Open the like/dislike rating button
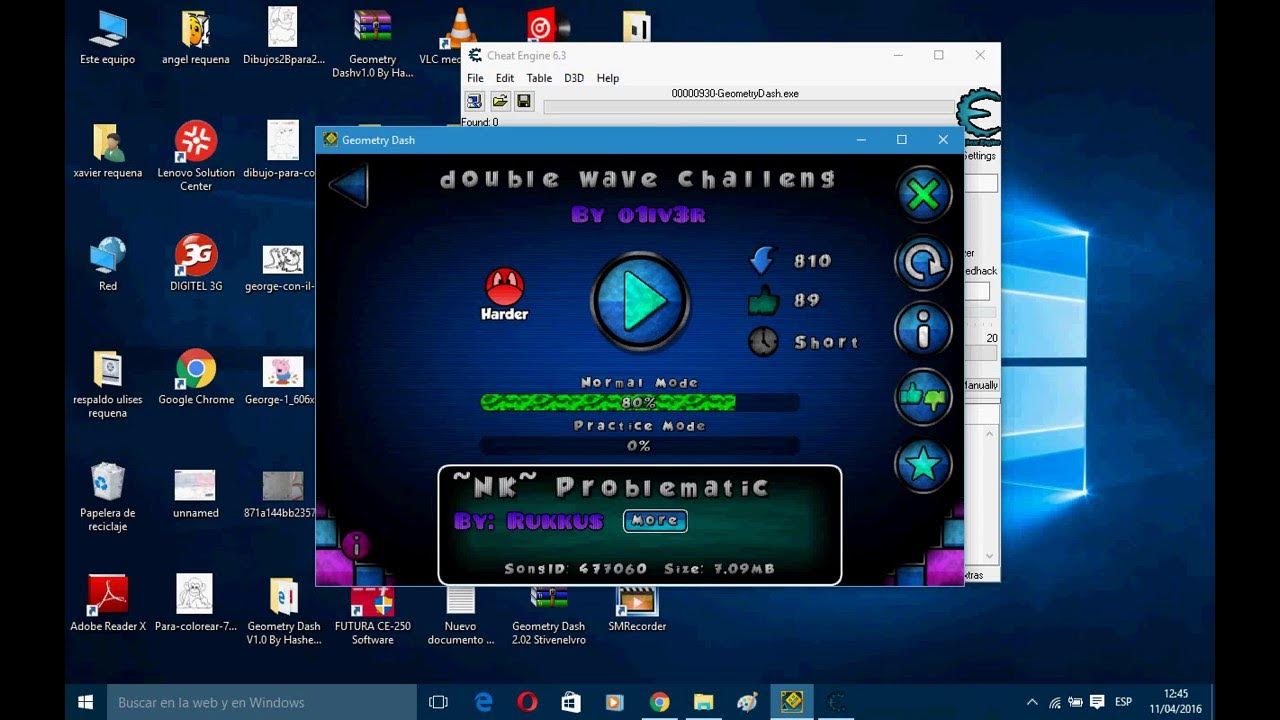Image resolution: width=1280 pixels, height=720 pixels. tap(923, 397)
